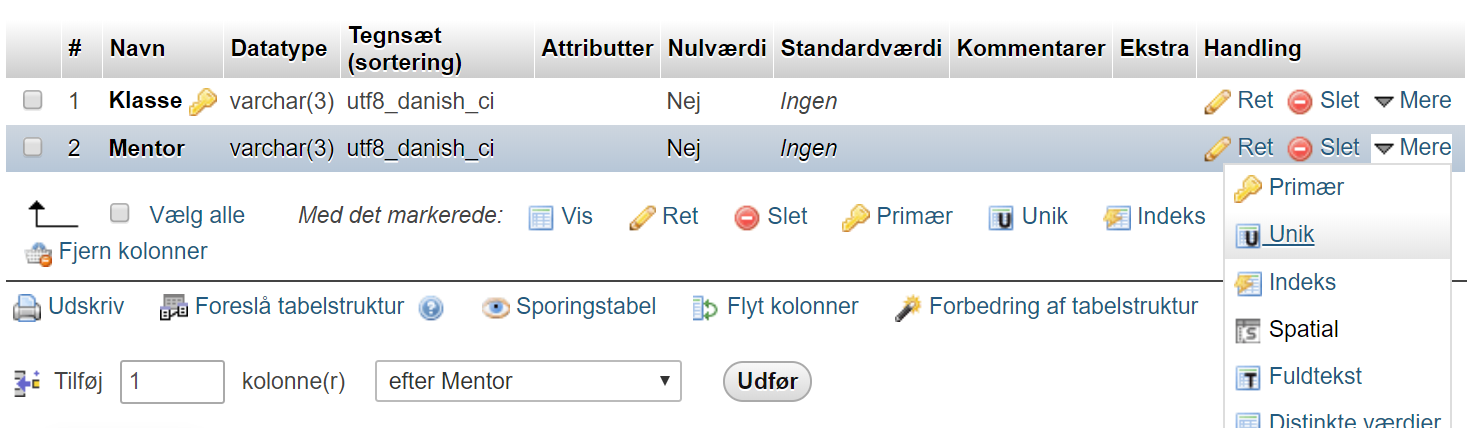Image resolution: width=1478 pixels, height=428 pixels.
Task: Click the Tilføj column count input field
Action: click(x=172, y=381)
